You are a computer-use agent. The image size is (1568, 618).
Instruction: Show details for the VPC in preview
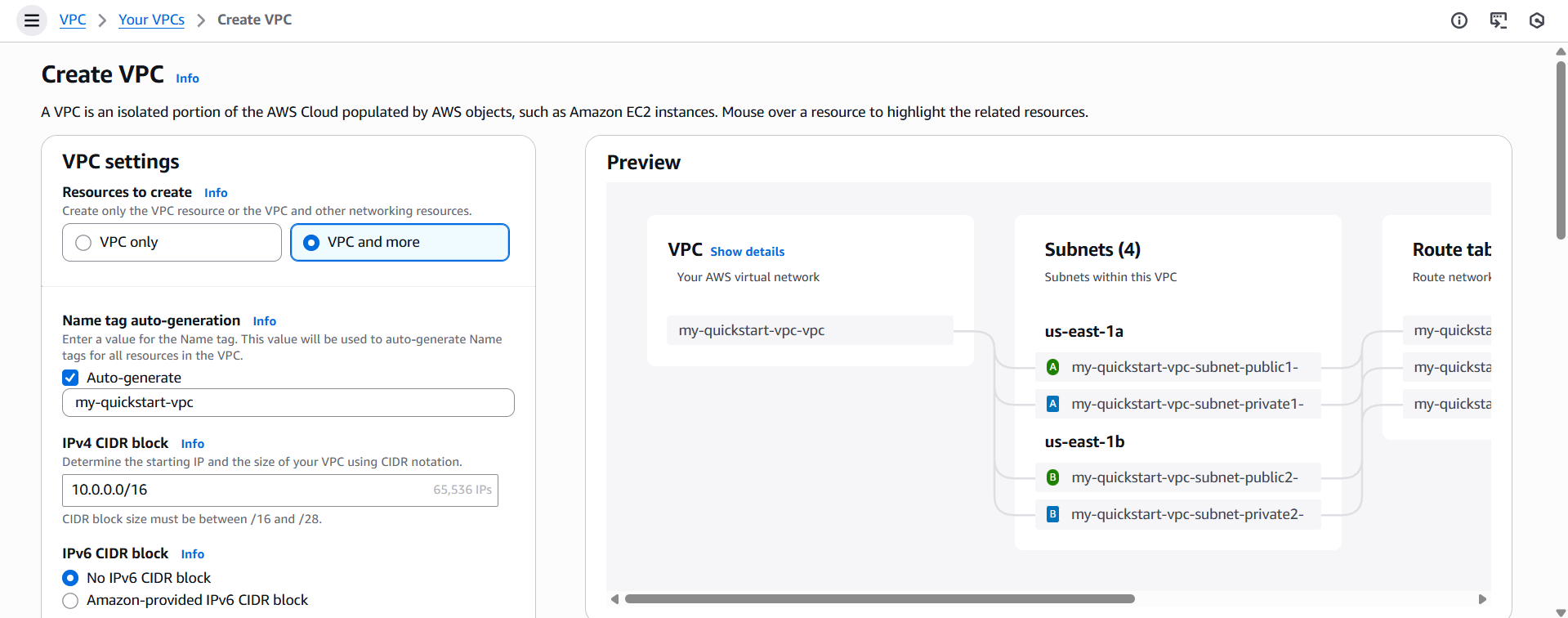pos(748,251)
